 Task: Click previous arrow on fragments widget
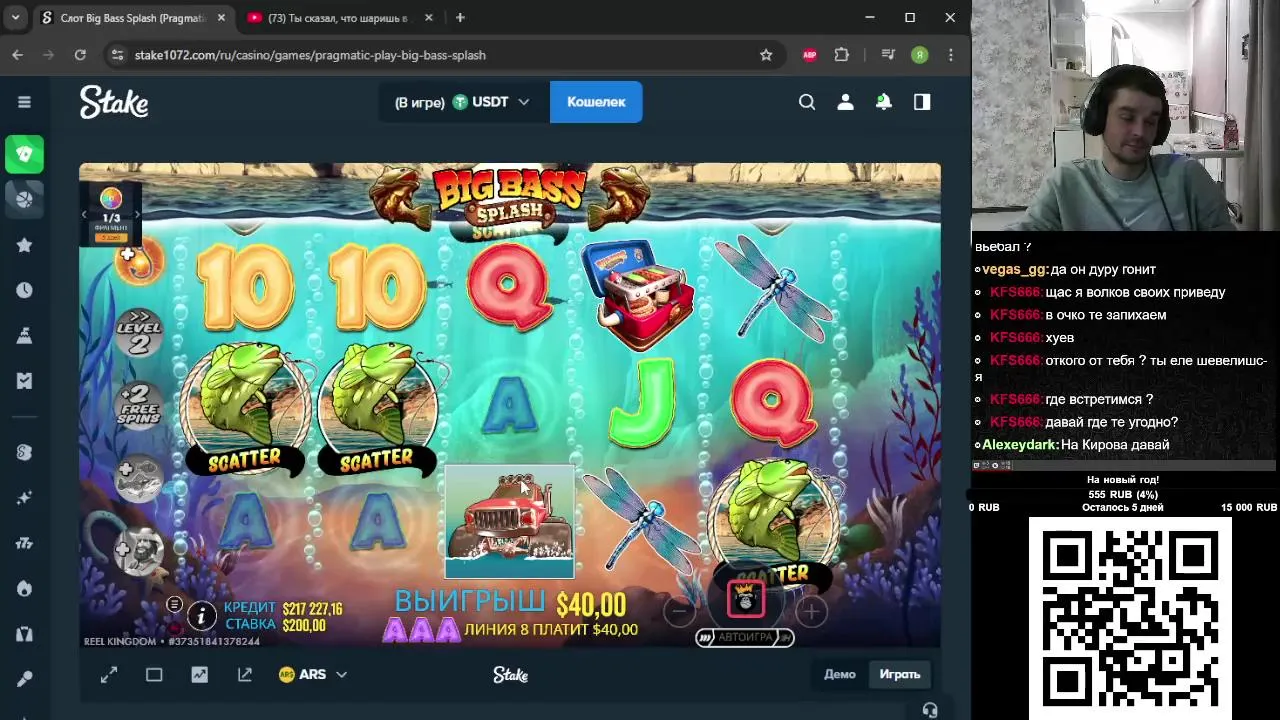tap(85, 214)
